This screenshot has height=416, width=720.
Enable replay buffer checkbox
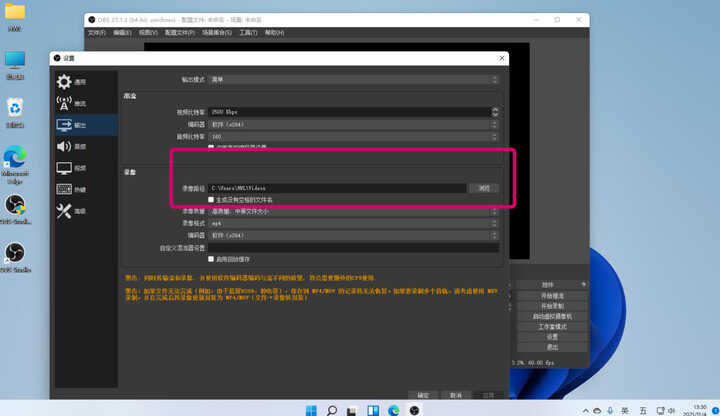point(211,259)
